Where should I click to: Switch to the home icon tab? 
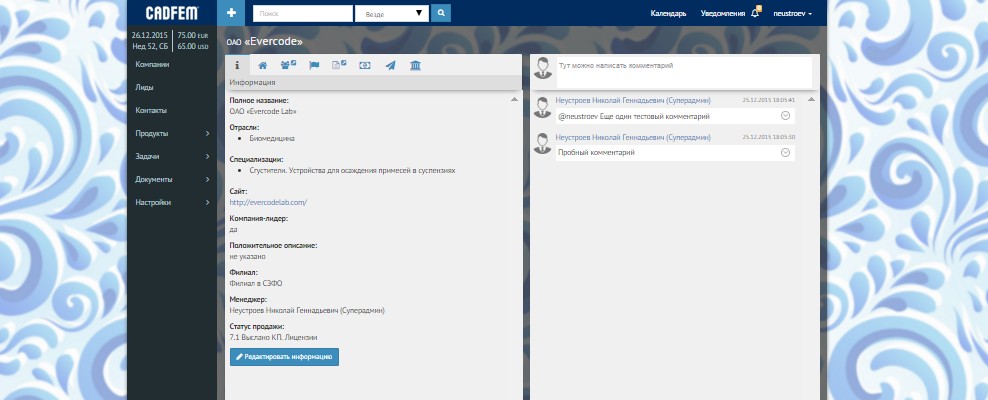coord(262,65)
